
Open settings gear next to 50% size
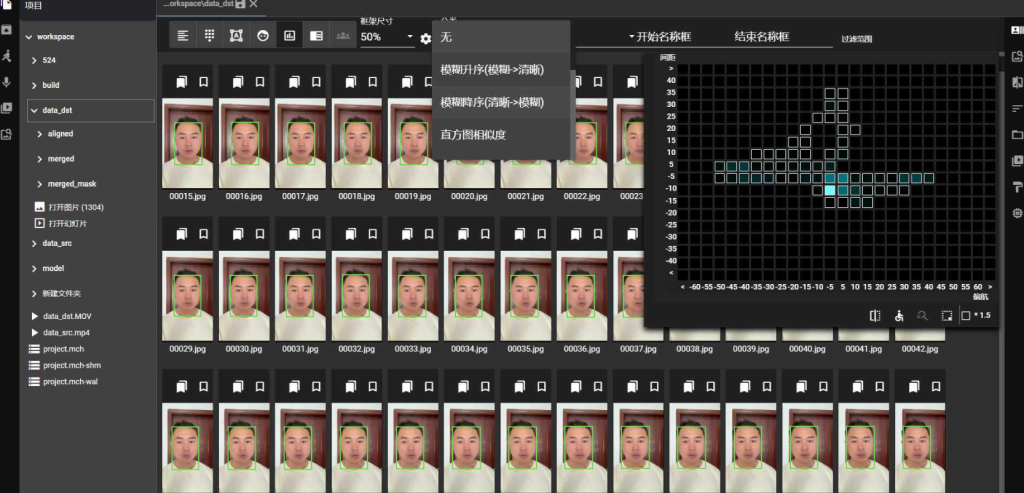pyautogui.click(x=426, y=38)
